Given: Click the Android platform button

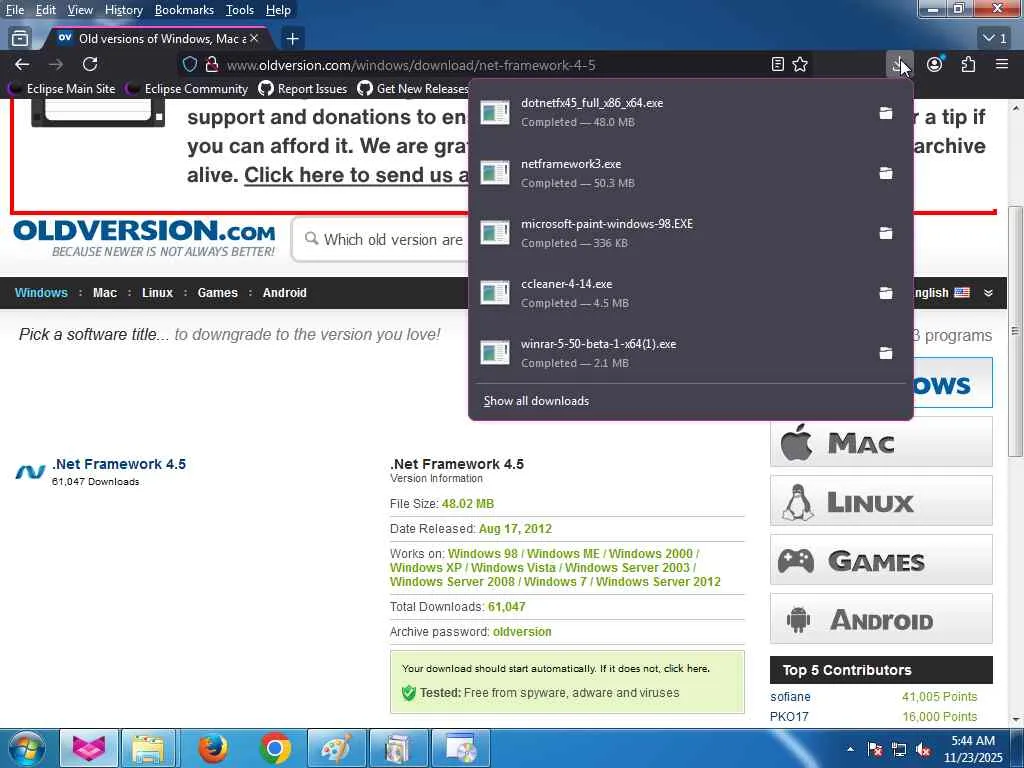Looking at the screenshot, I should 881,618.
